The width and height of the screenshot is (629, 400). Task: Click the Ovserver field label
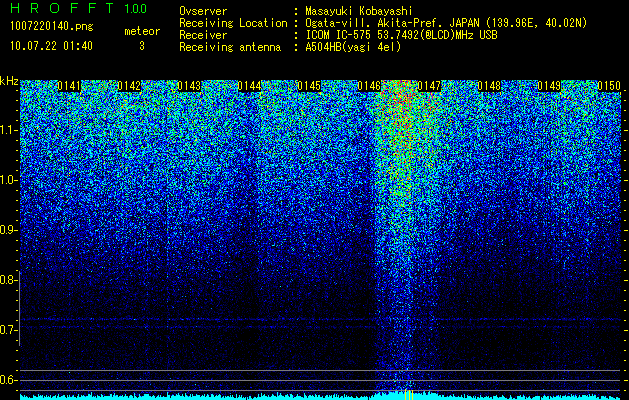(x=203, y=11)
